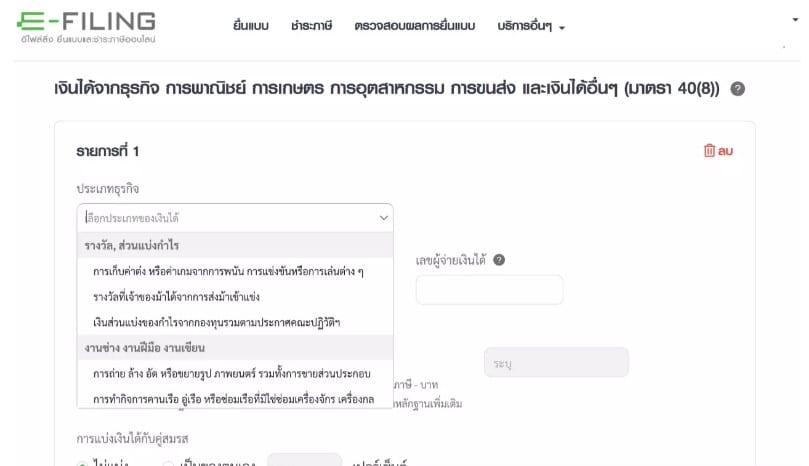Select งานช่าง งานฝีมือ งานเขียน group header
This screenshot has width=809, height=466.
(235, 347)
